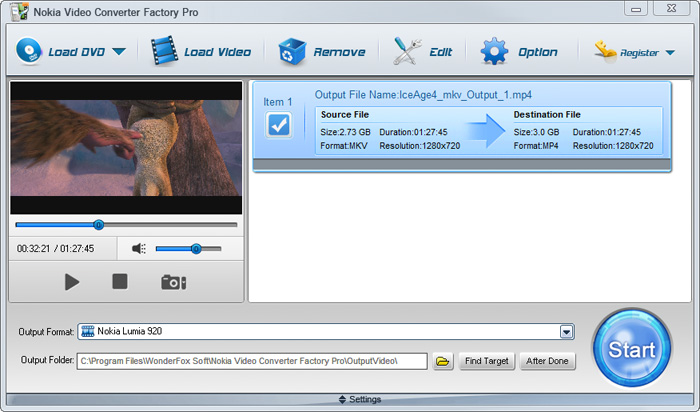Play the preview video
The image size is (700, 412).
click(71, 282)
